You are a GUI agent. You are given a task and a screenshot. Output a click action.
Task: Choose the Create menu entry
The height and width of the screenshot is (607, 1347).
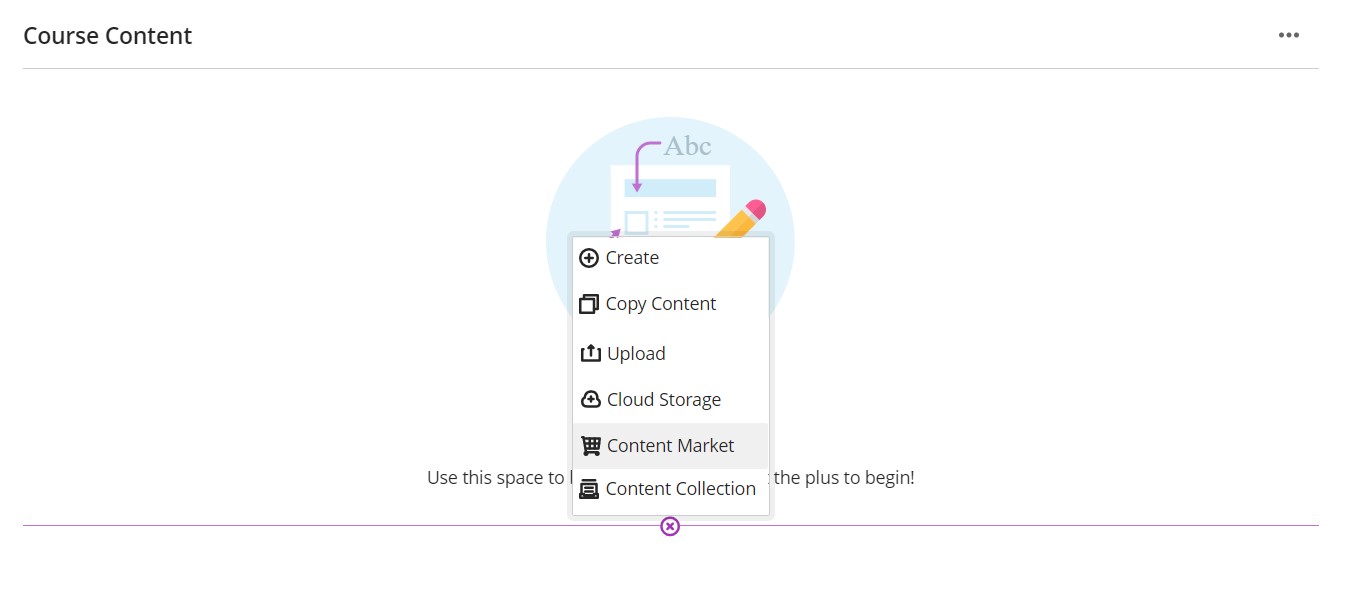[670, 258]
